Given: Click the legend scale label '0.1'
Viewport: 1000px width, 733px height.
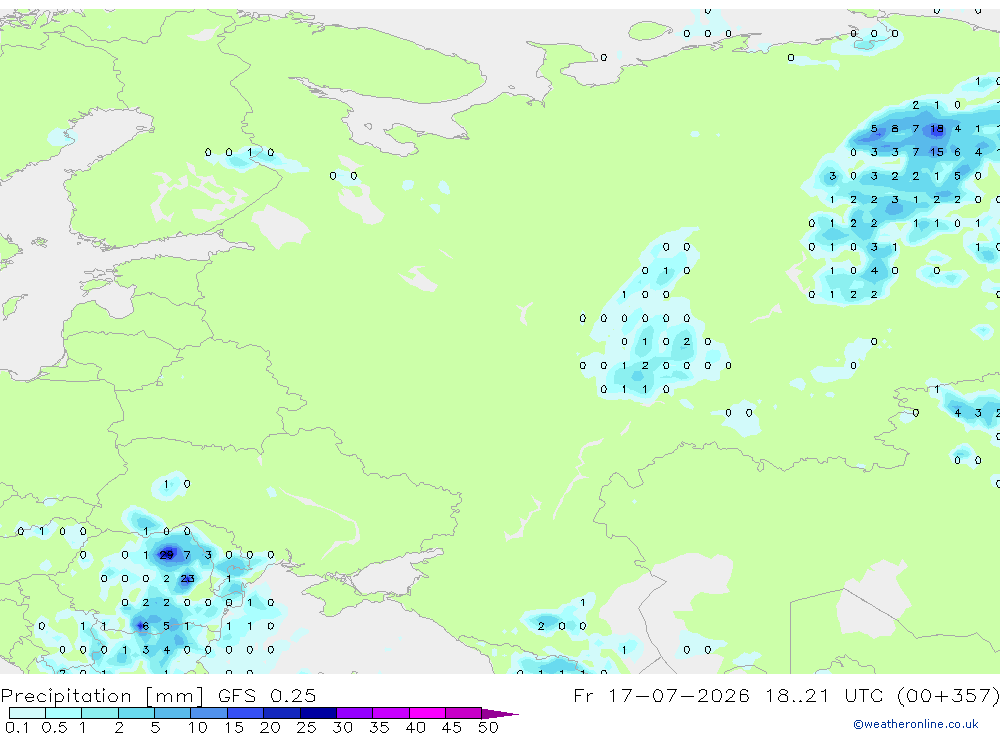Looking at the screenshot, I should (17, 727).
